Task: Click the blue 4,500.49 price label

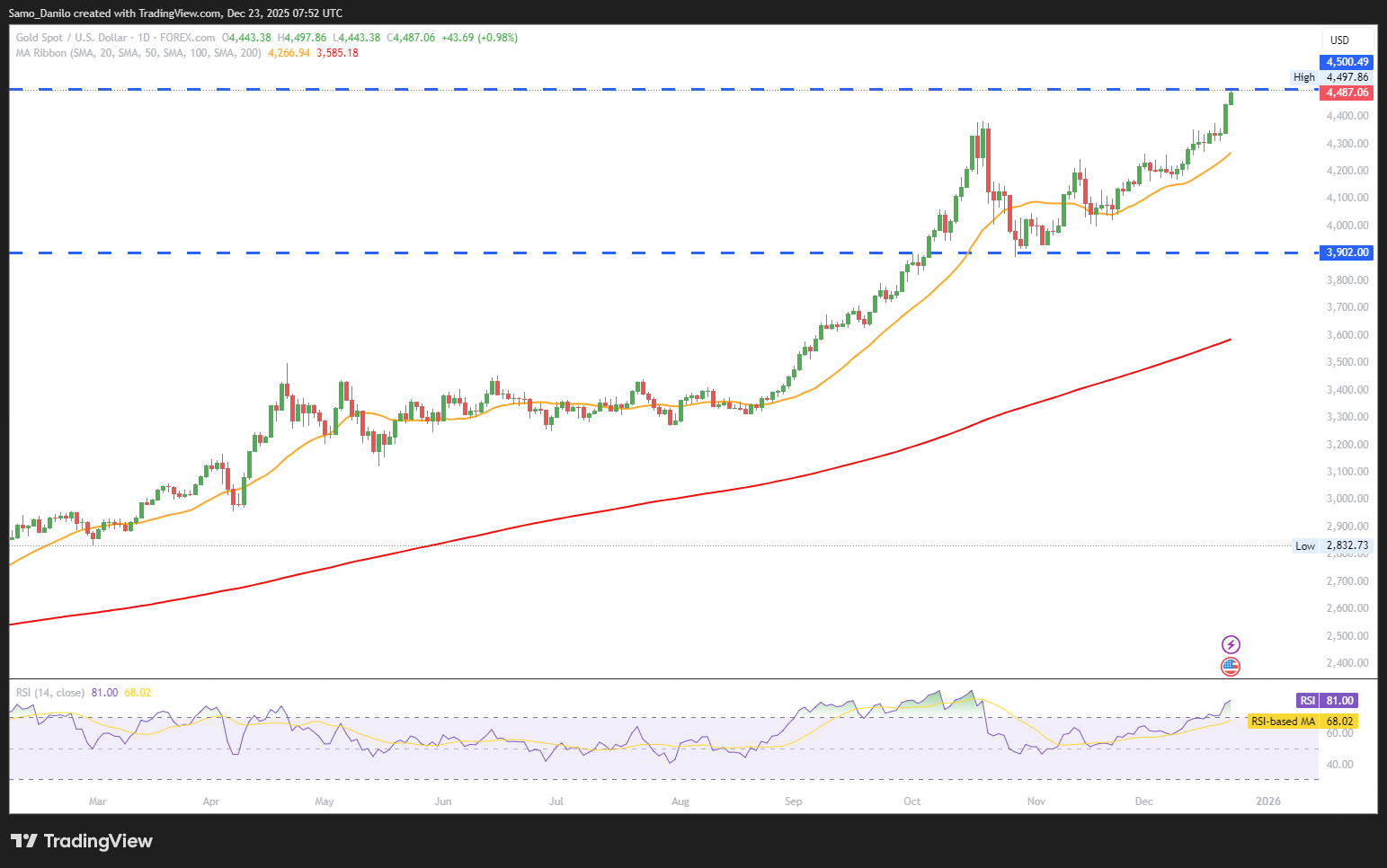Action: (1347, 62)
